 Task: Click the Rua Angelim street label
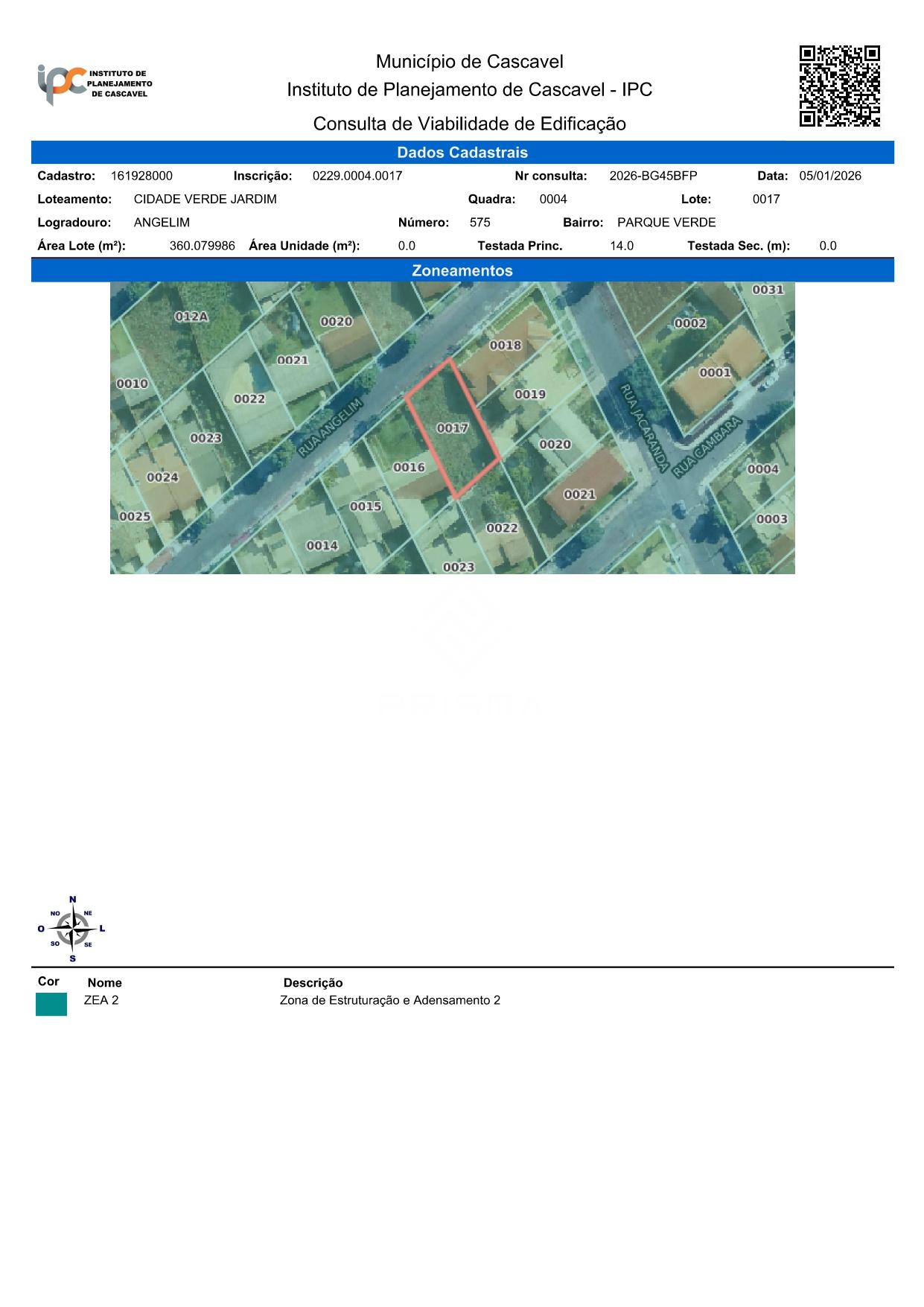pos(330,427)
